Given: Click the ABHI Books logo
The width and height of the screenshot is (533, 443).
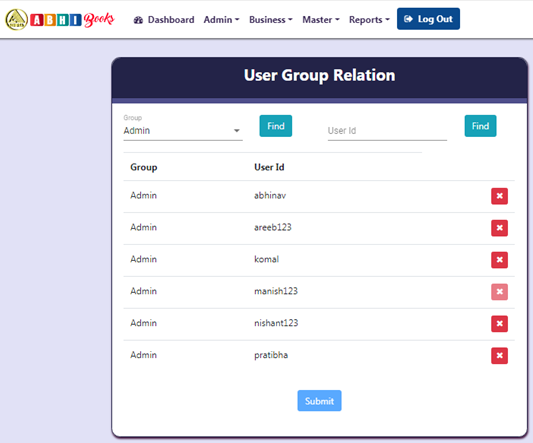Looking at the screenshot, I should pyautogui.click(x=60, y=19).
